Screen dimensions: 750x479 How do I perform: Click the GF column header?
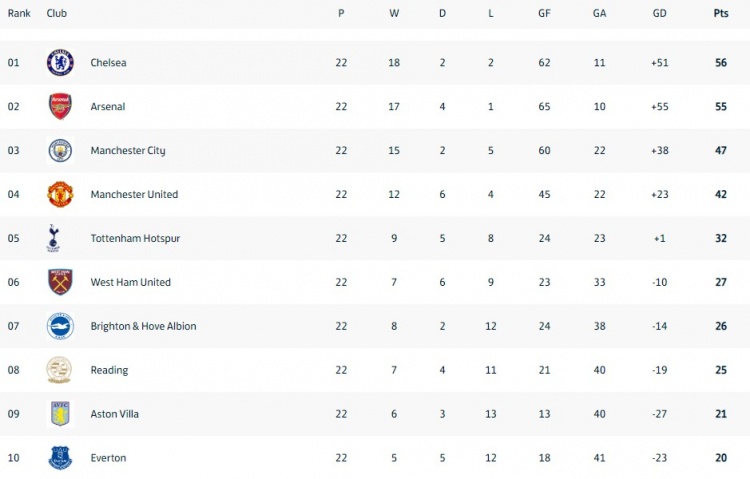point(544,13)
